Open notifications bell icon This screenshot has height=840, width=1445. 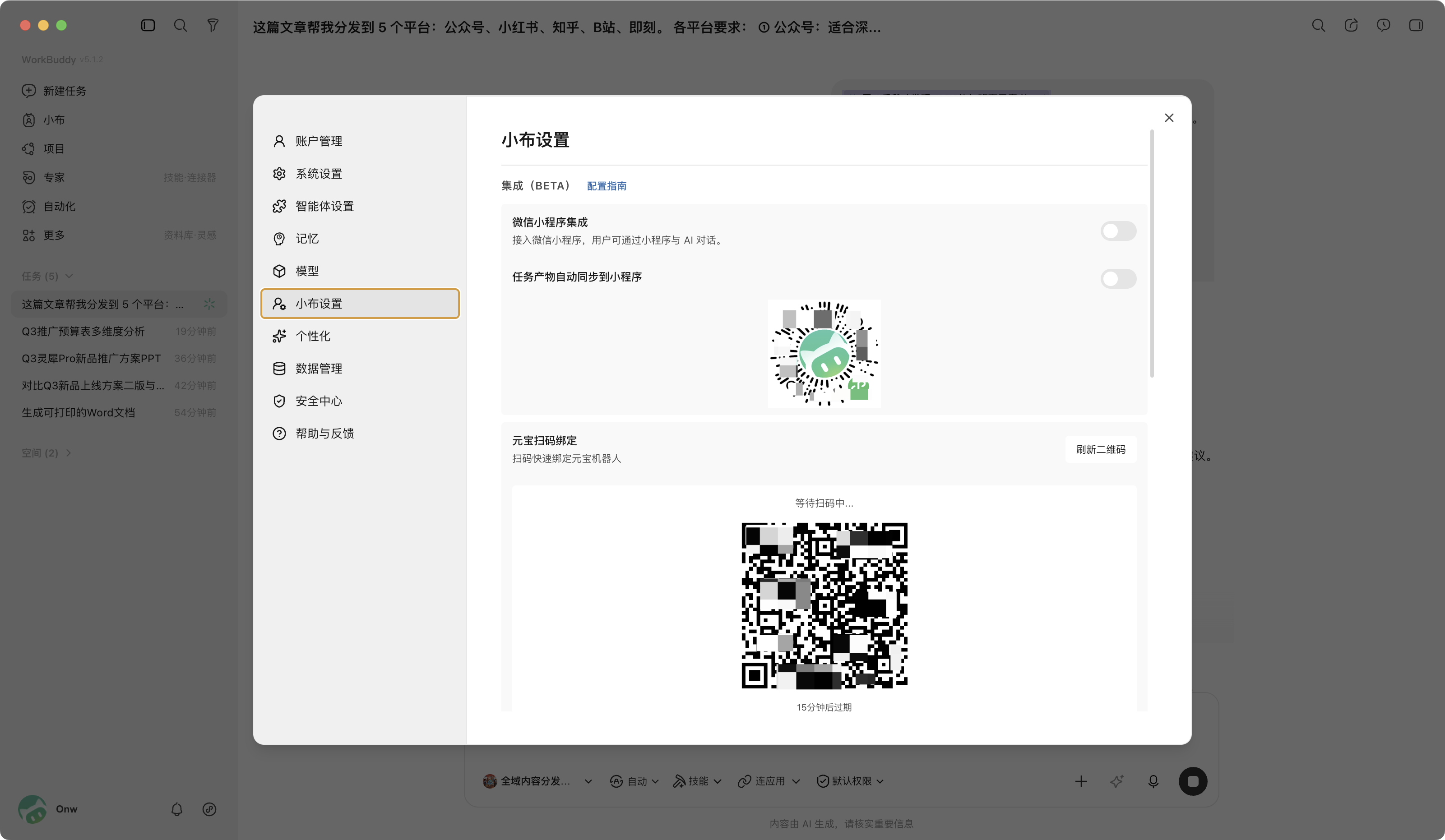point(176,809)
